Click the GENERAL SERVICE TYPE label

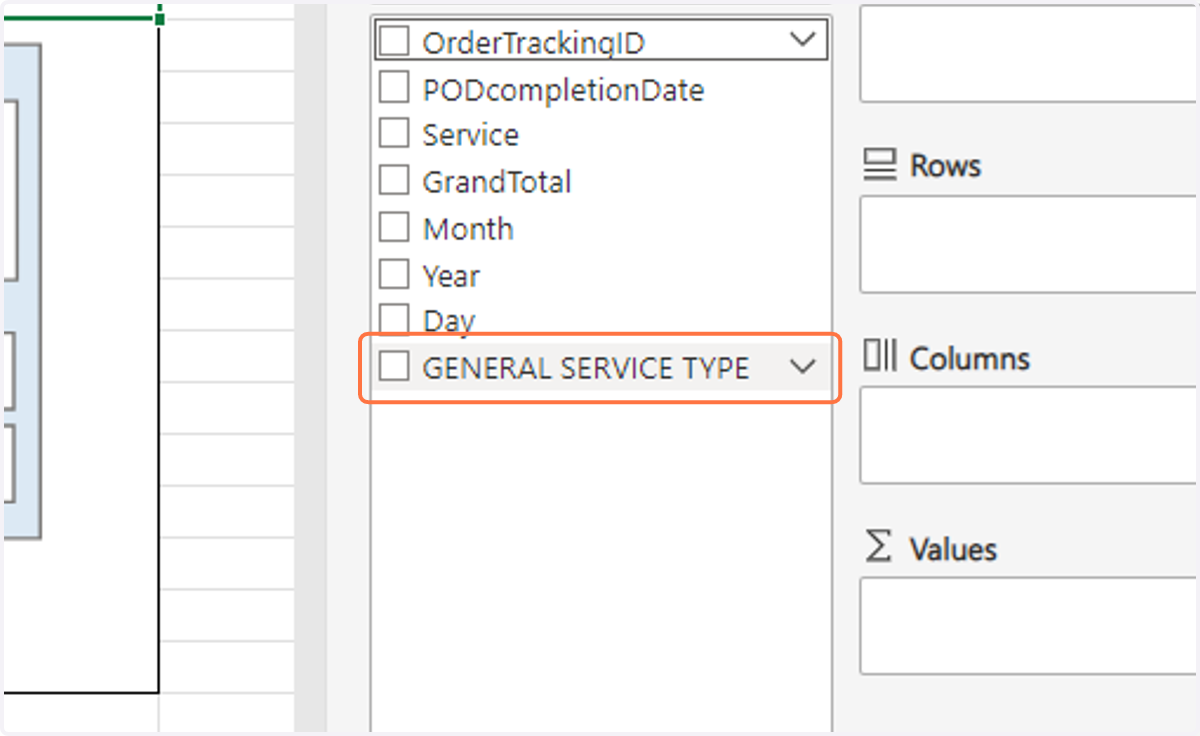click(586, 368)
